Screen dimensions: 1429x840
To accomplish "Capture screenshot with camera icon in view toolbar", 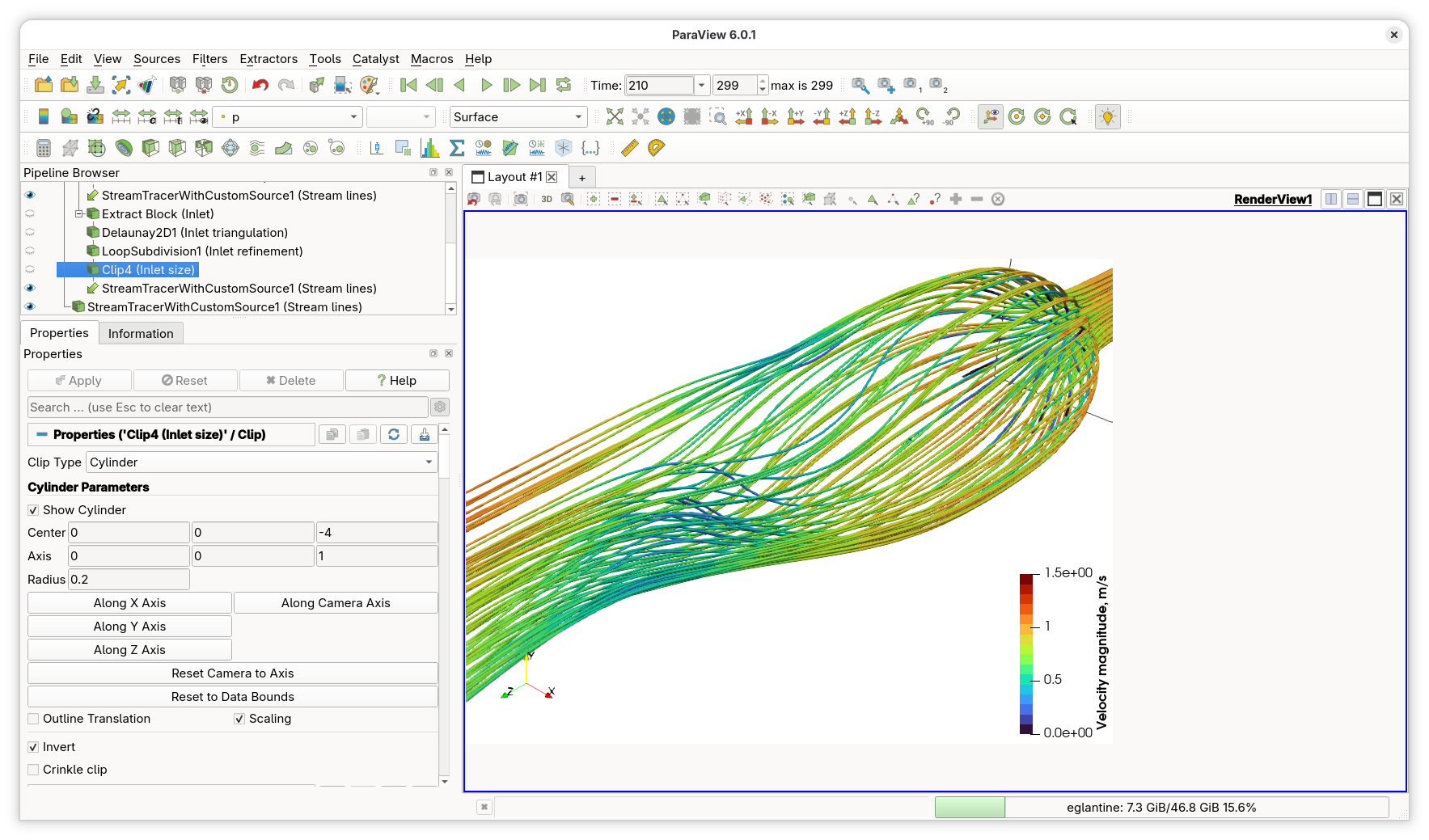I will [521, 199].
